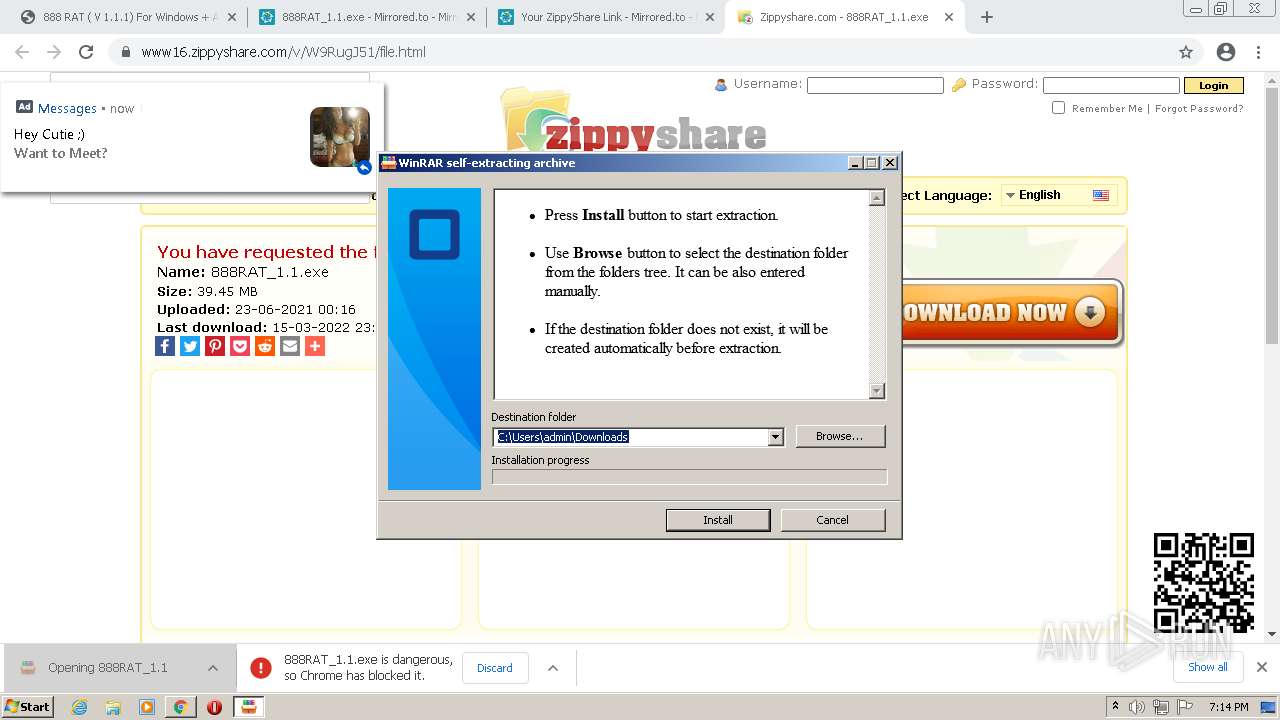Focus the Username field on Zippyshare
This screenshot has width=1280, height=720.
[875, 85]
